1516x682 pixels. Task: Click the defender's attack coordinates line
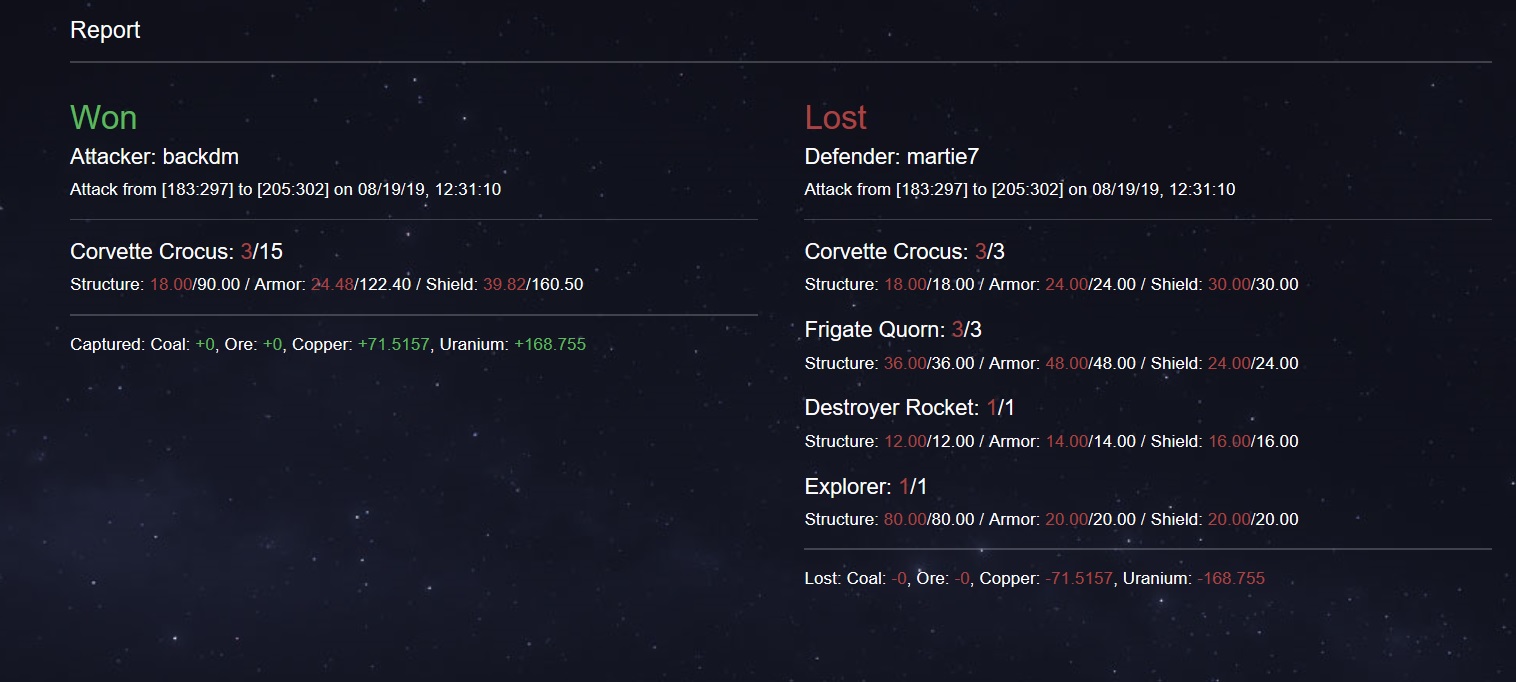tap(1020, 189)
